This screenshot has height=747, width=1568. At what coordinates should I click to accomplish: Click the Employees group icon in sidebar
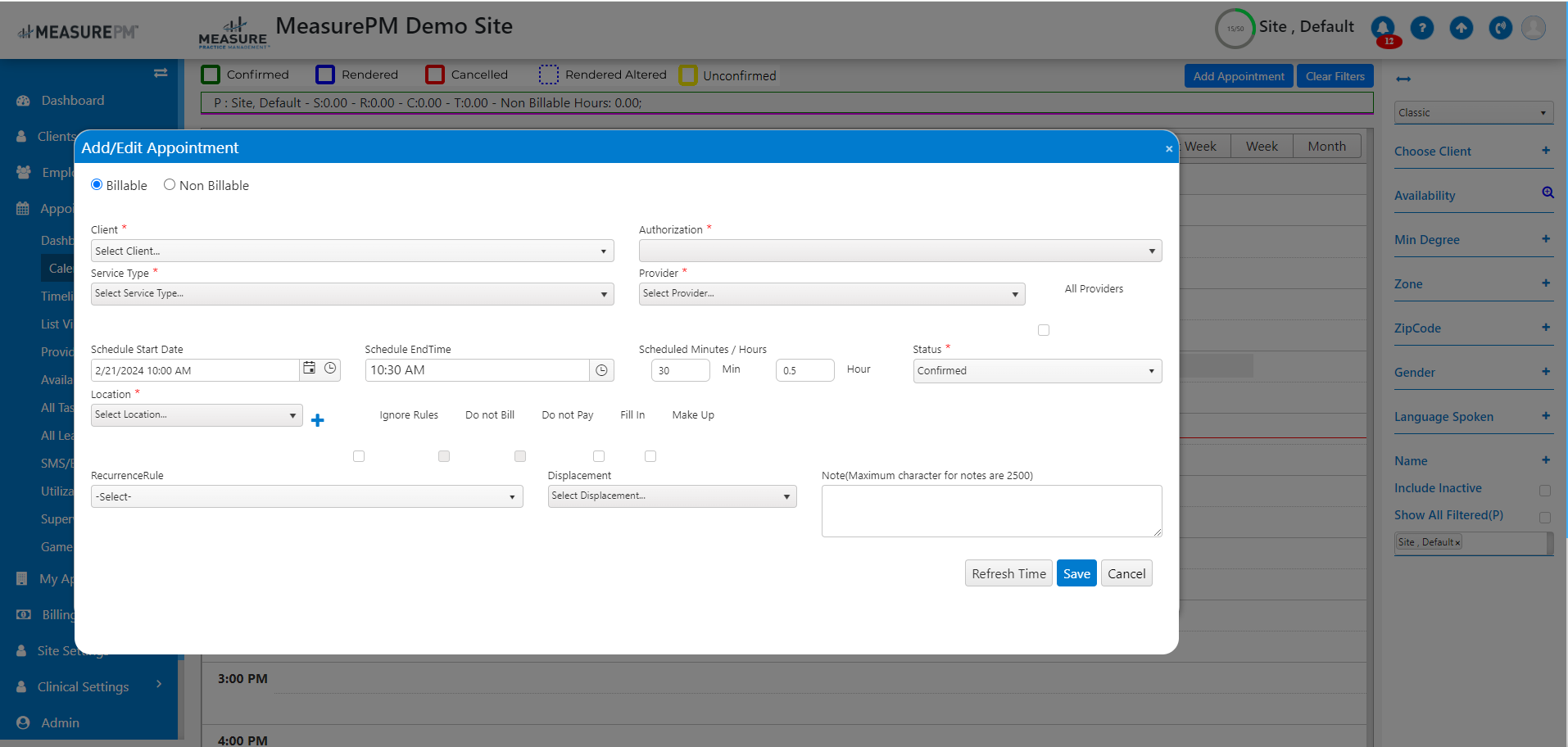click(24, 173)
